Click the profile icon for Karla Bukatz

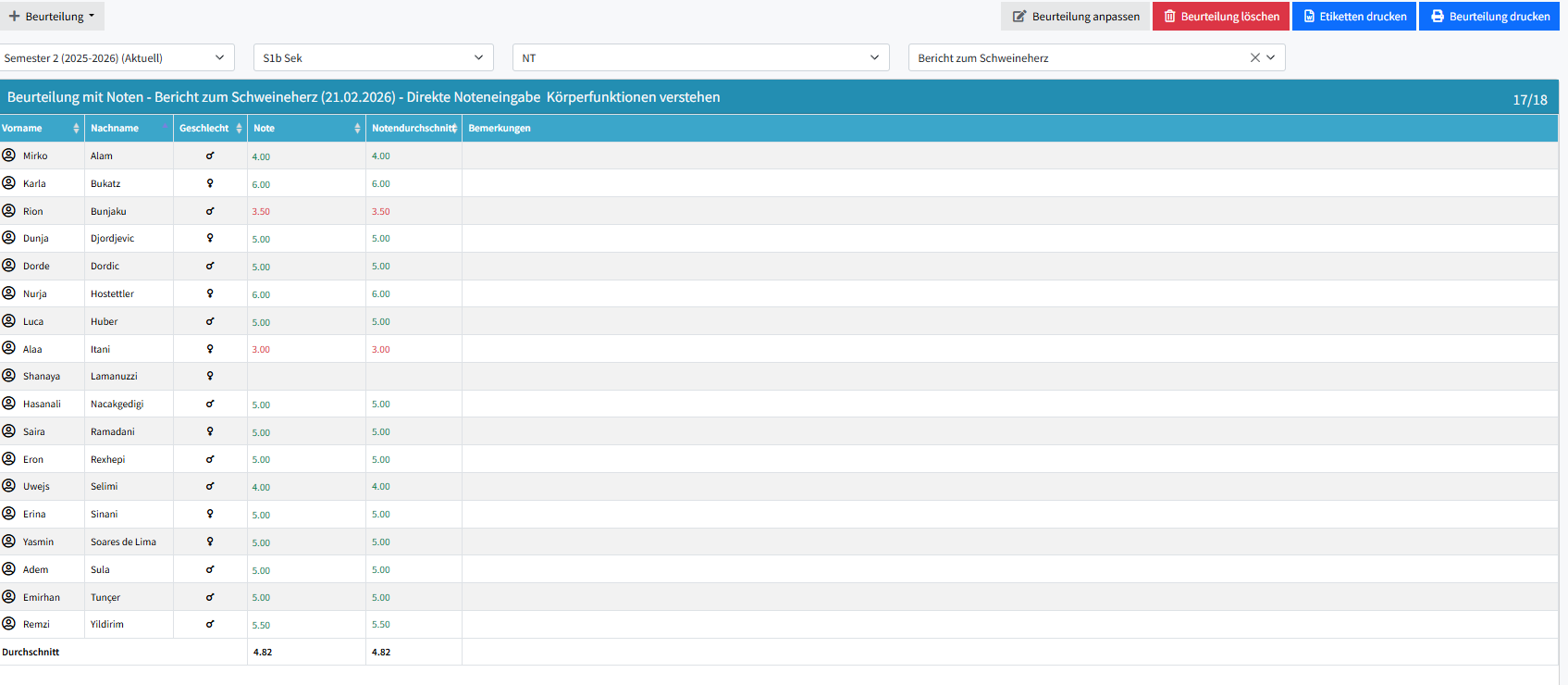pyautogui.click(x=9, y=183)
